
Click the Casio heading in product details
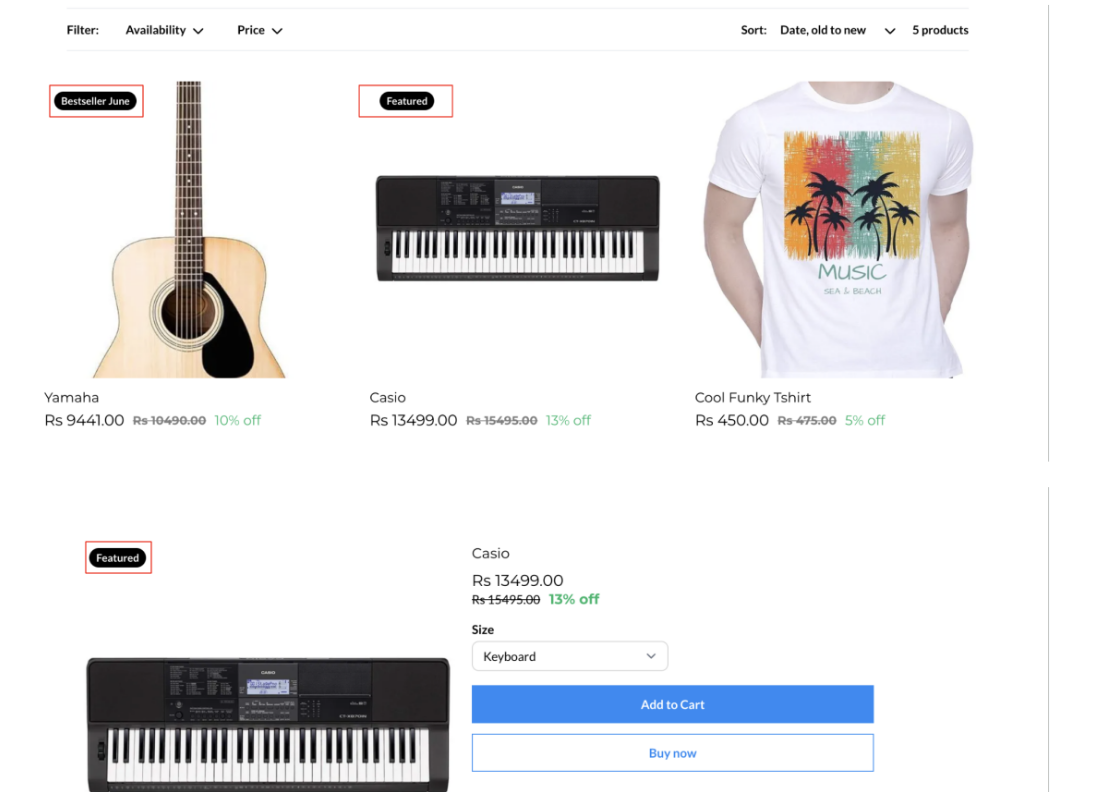[491, 553]
